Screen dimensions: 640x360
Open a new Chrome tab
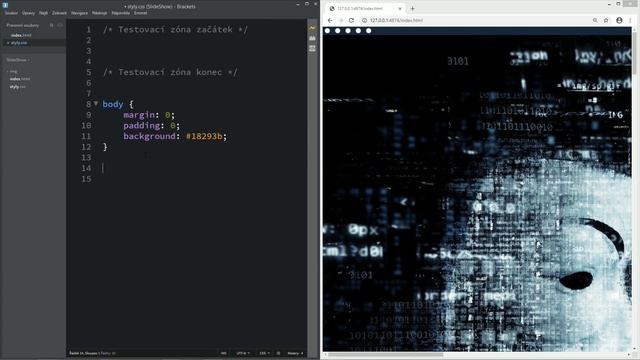pyautogui.click(x=412, y=9)
